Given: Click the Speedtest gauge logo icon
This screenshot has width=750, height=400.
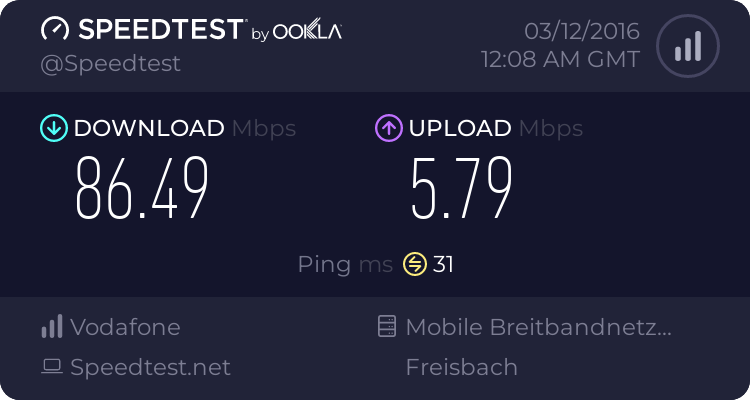Looking at the screenshot, I should 55,29.
